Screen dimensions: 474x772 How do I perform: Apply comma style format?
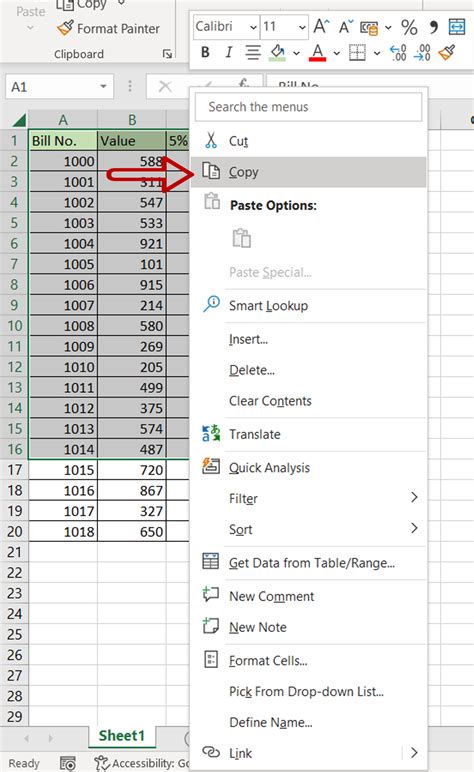(x=433, y=27)
